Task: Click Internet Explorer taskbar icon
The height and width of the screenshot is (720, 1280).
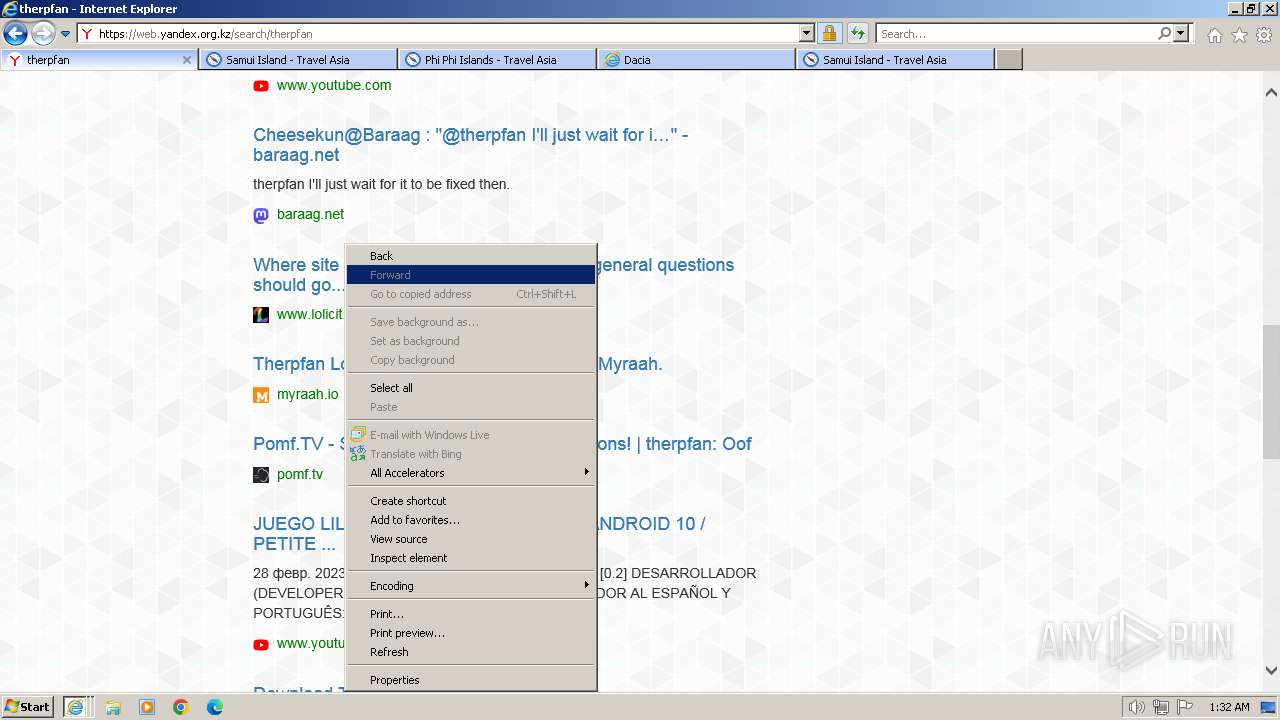Action: click(x=77, y=707)
